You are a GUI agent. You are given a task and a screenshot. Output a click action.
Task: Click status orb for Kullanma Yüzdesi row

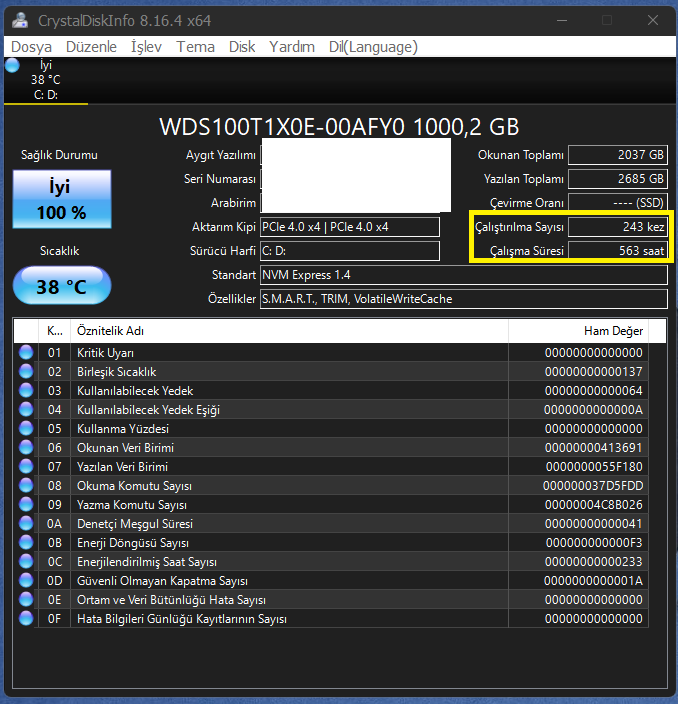pos(26,428)
